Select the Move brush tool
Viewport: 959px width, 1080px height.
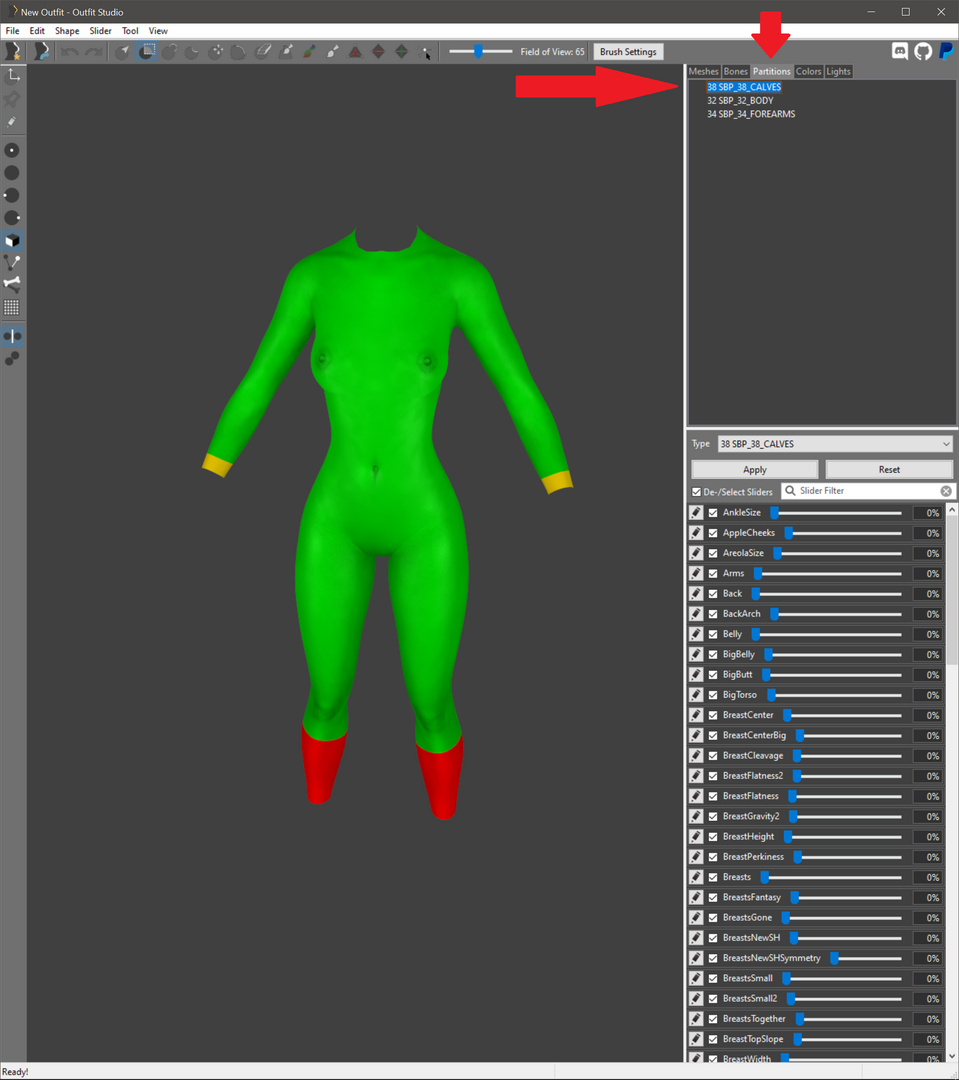pos(216,52)
